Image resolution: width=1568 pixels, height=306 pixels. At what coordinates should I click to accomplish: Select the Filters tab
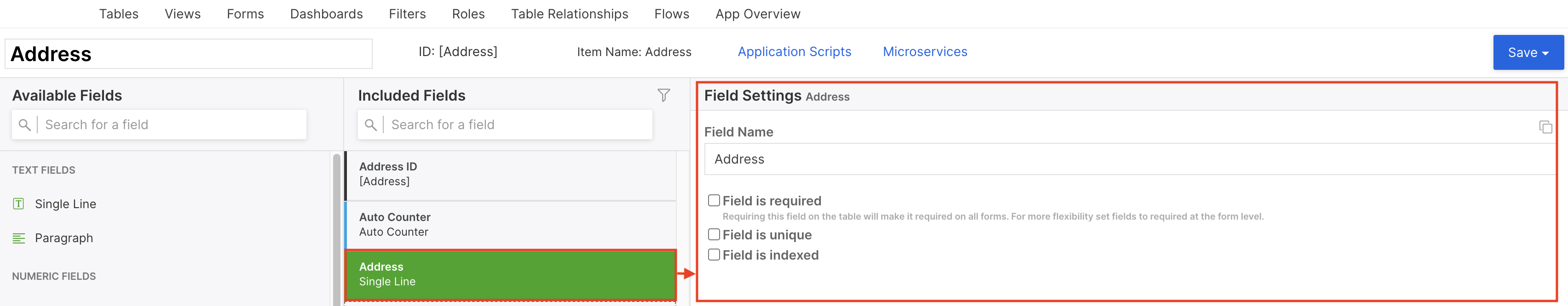point(407,14)
